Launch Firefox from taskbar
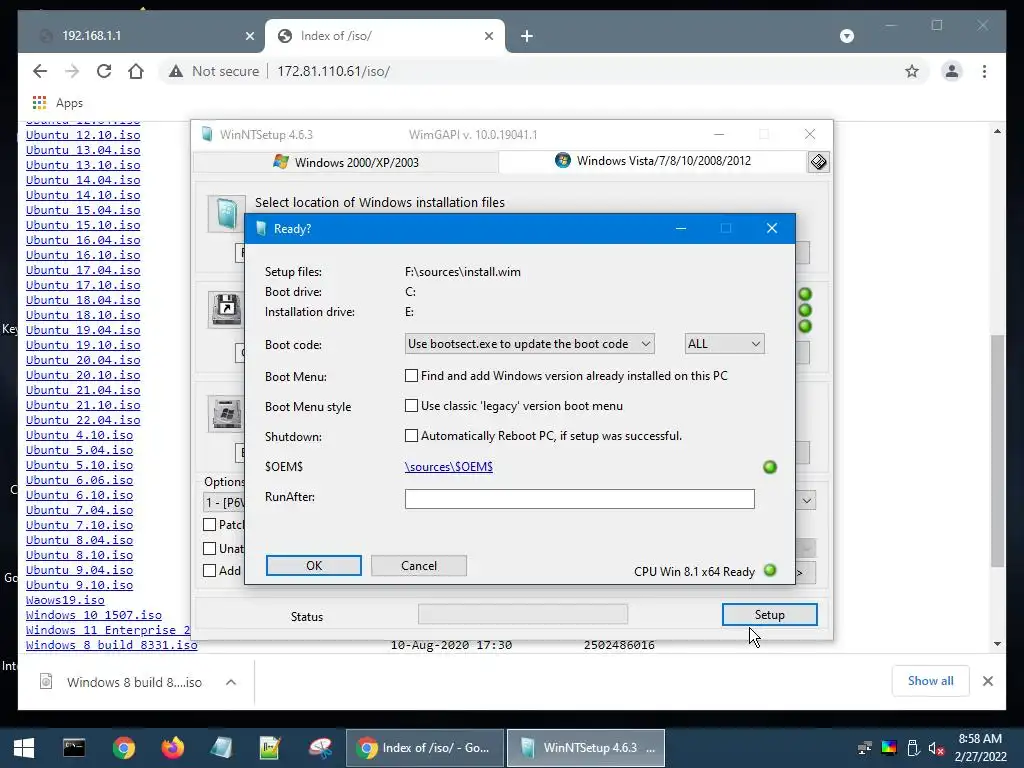1024x768 pixels. 172,748
